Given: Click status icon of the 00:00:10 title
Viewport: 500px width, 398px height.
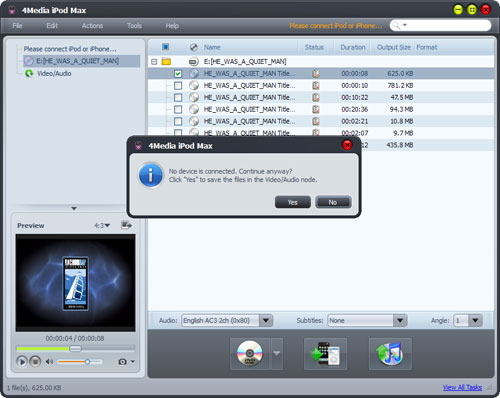Looking at the screenshot, I should click(x=316, y=85).
